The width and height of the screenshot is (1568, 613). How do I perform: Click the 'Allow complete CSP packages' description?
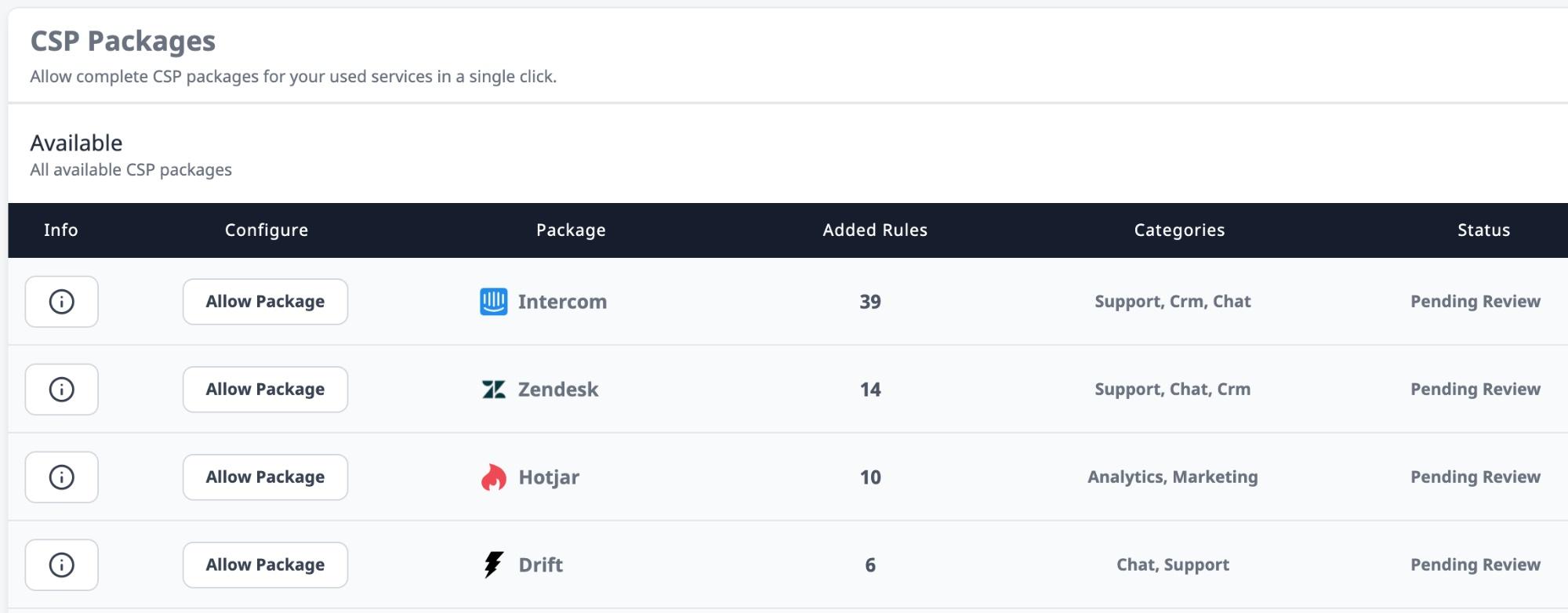(x=293, y=77)
